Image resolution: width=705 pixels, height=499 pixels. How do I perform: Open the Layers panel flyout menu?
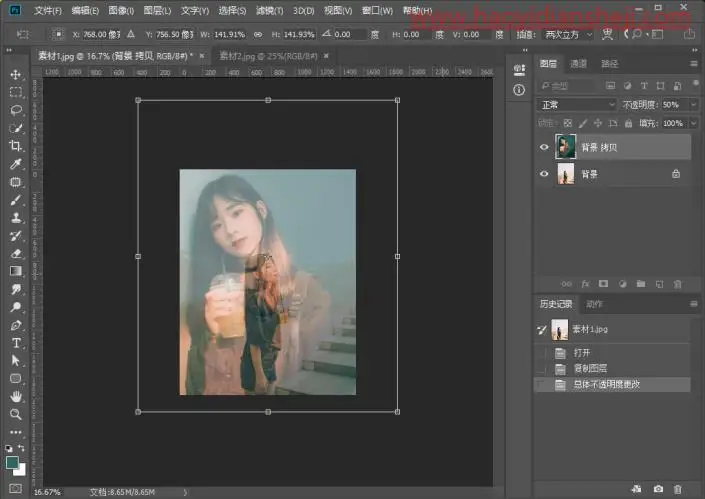[x=694, y=64]
